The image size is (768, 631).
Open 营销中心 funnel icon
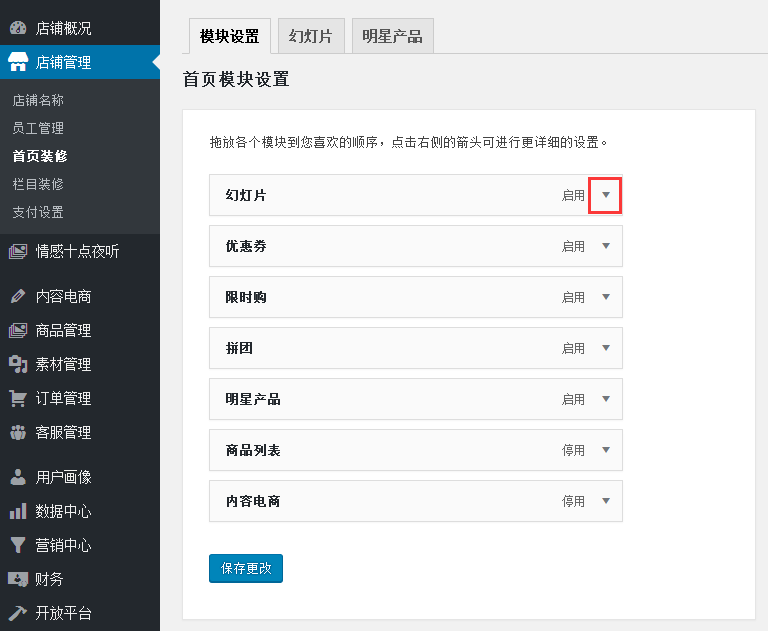pyautogui.click(x=18, y=545)
